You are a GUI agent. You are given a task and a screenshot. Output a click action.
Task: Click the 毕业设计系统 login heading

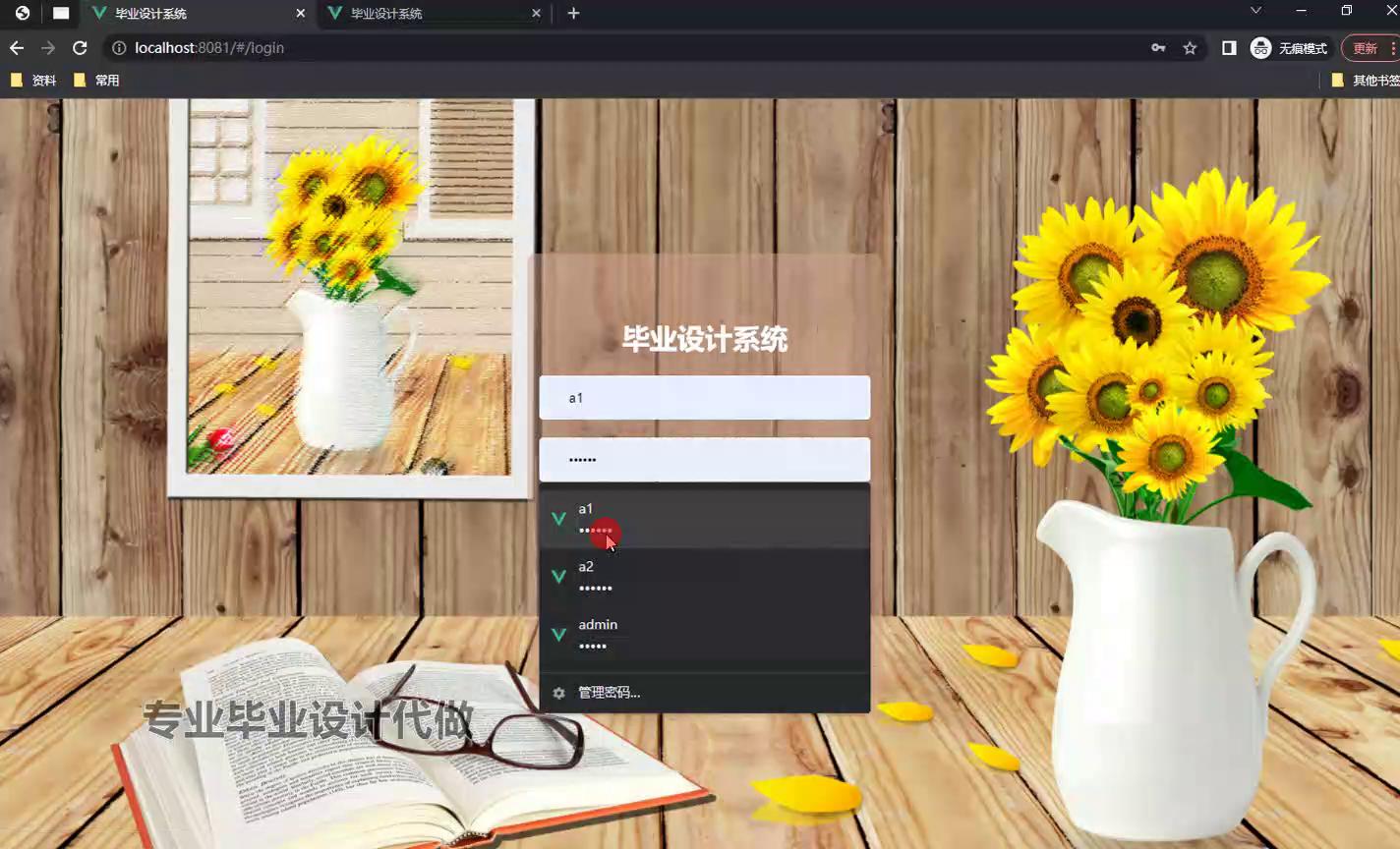pyautogui.click(x=705, y=340)
